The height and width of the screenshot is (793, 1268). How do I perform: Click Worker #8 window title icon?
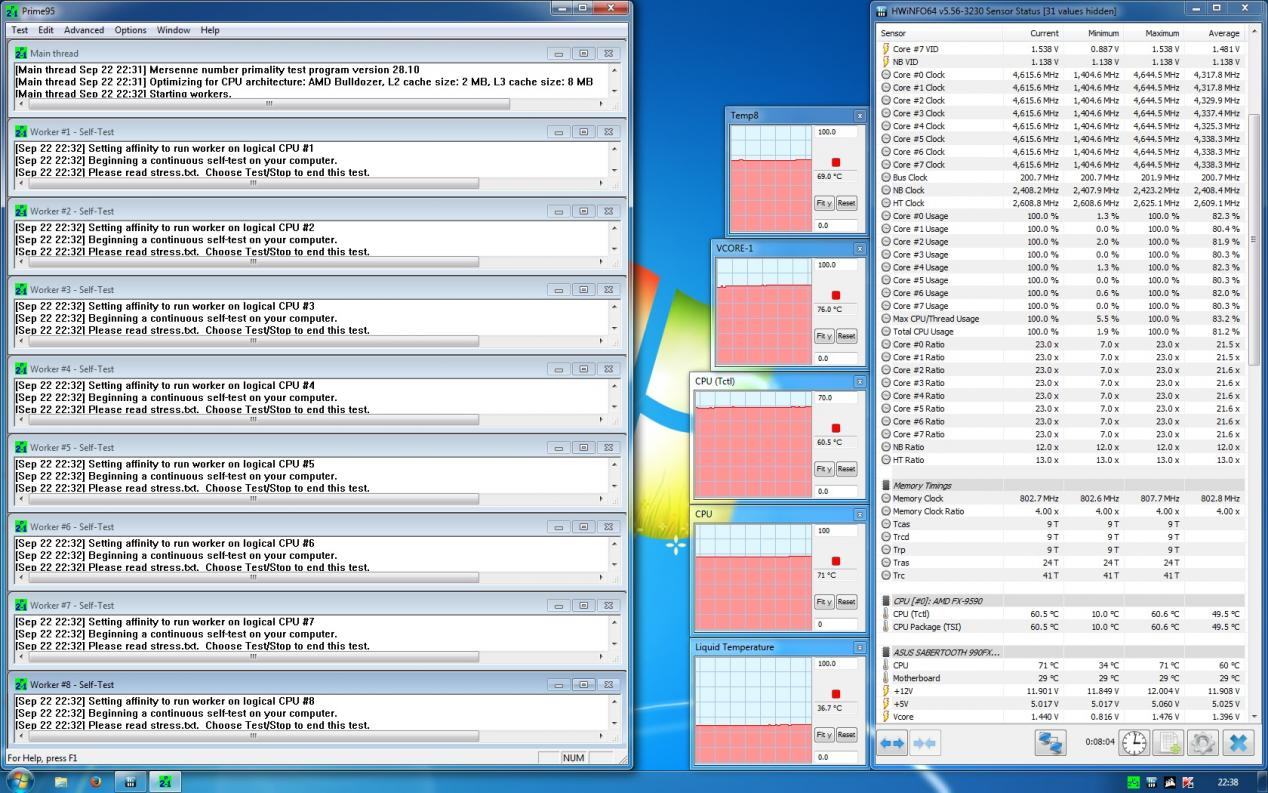21,685
